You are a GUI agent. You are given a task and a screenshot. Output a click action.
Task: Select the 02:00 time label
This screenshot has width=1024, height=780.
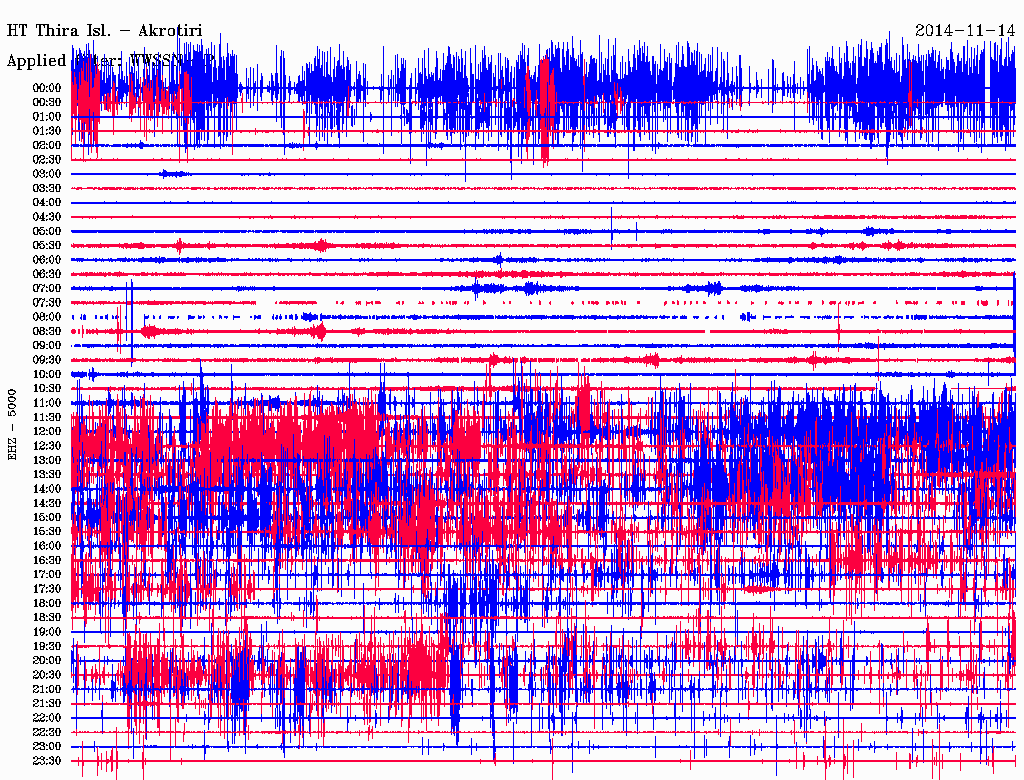click(46, 146)
